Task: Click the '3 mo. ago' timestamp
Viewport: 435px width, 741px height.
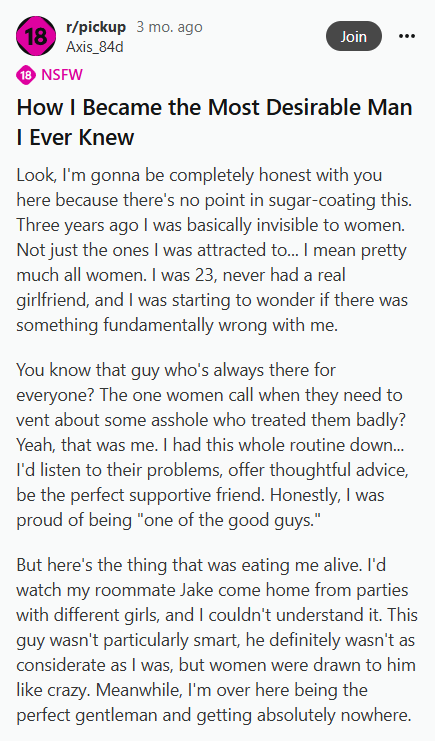Action: pos(169,27)
